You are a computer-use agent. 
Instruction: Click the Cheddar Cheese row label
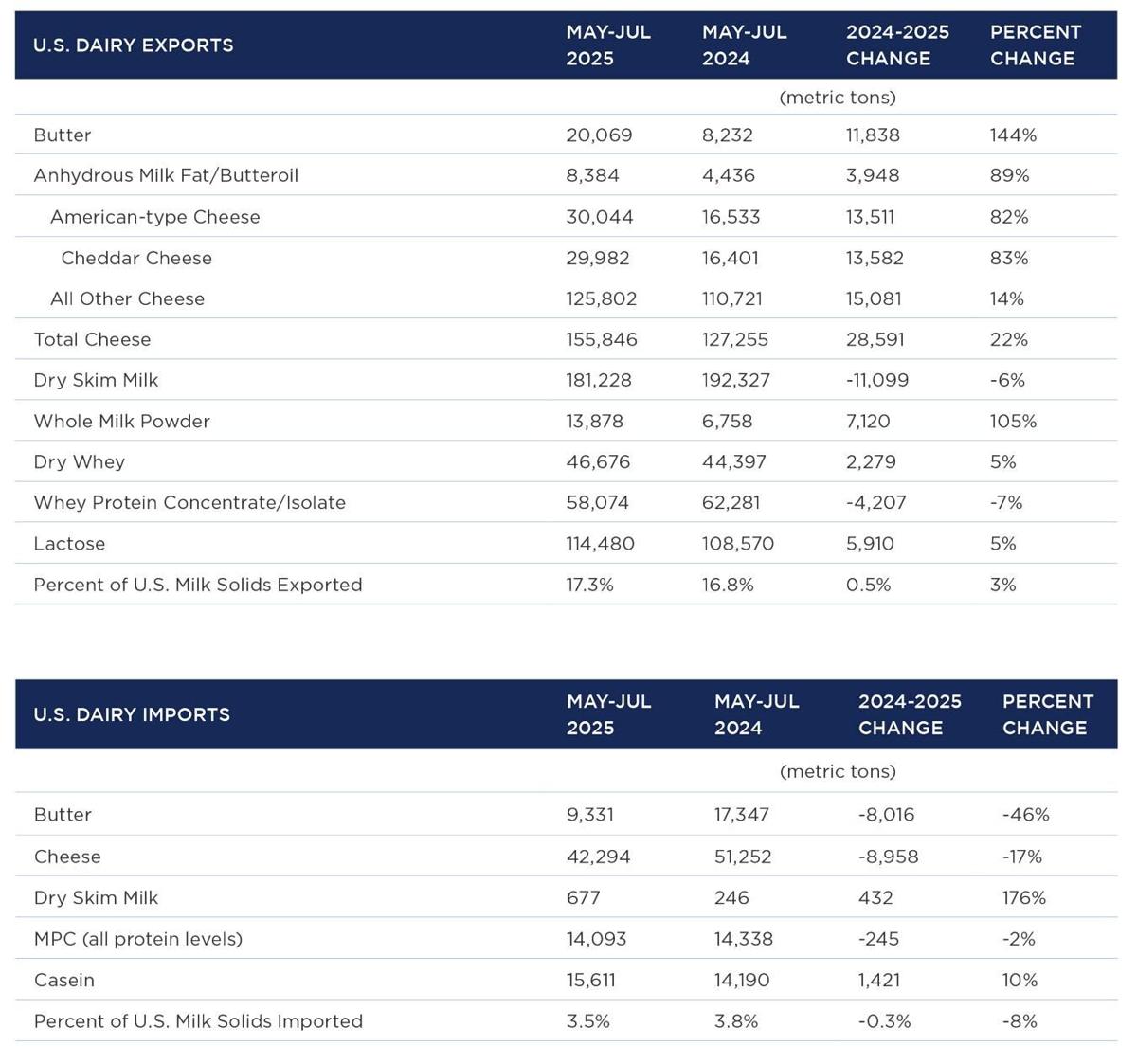(x=136, y=258)
